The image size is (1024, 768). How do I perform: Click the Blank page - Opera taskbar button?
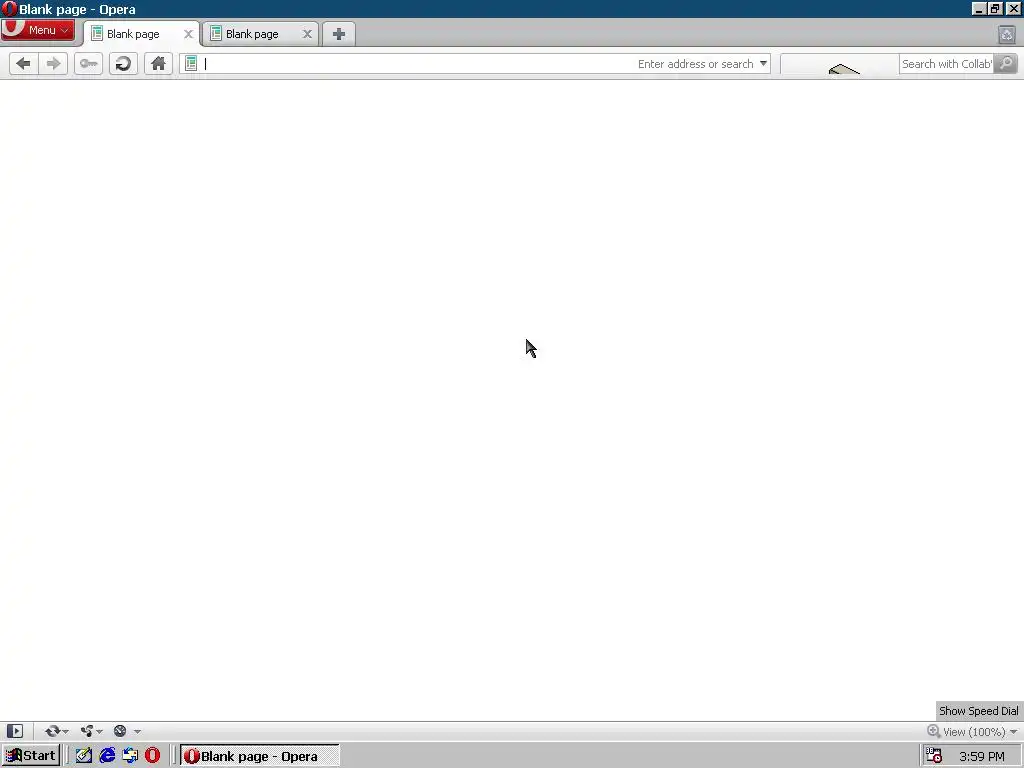[259, 756]
